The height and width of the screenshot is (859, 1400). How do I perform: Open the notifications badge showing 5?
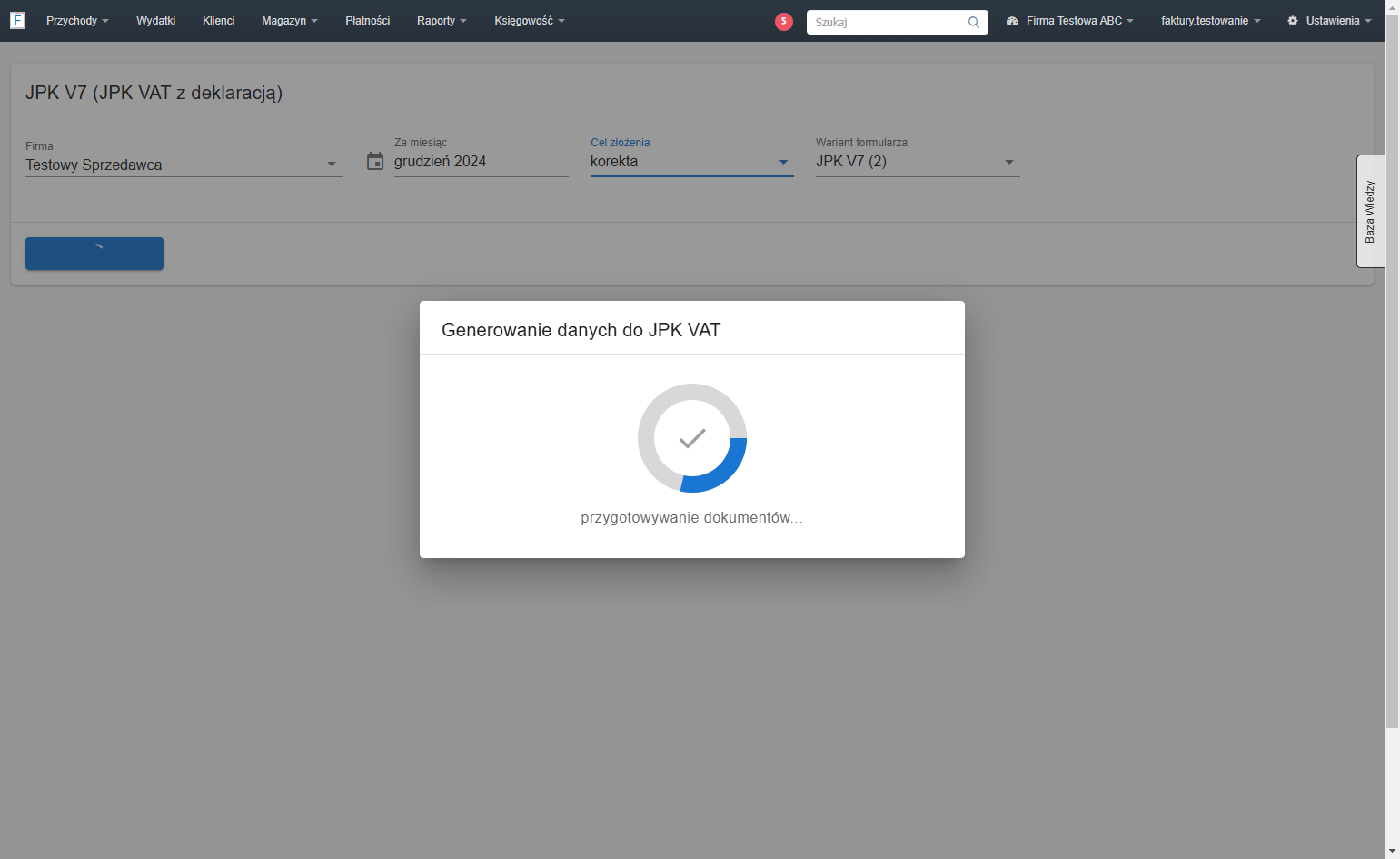point(784,21)
